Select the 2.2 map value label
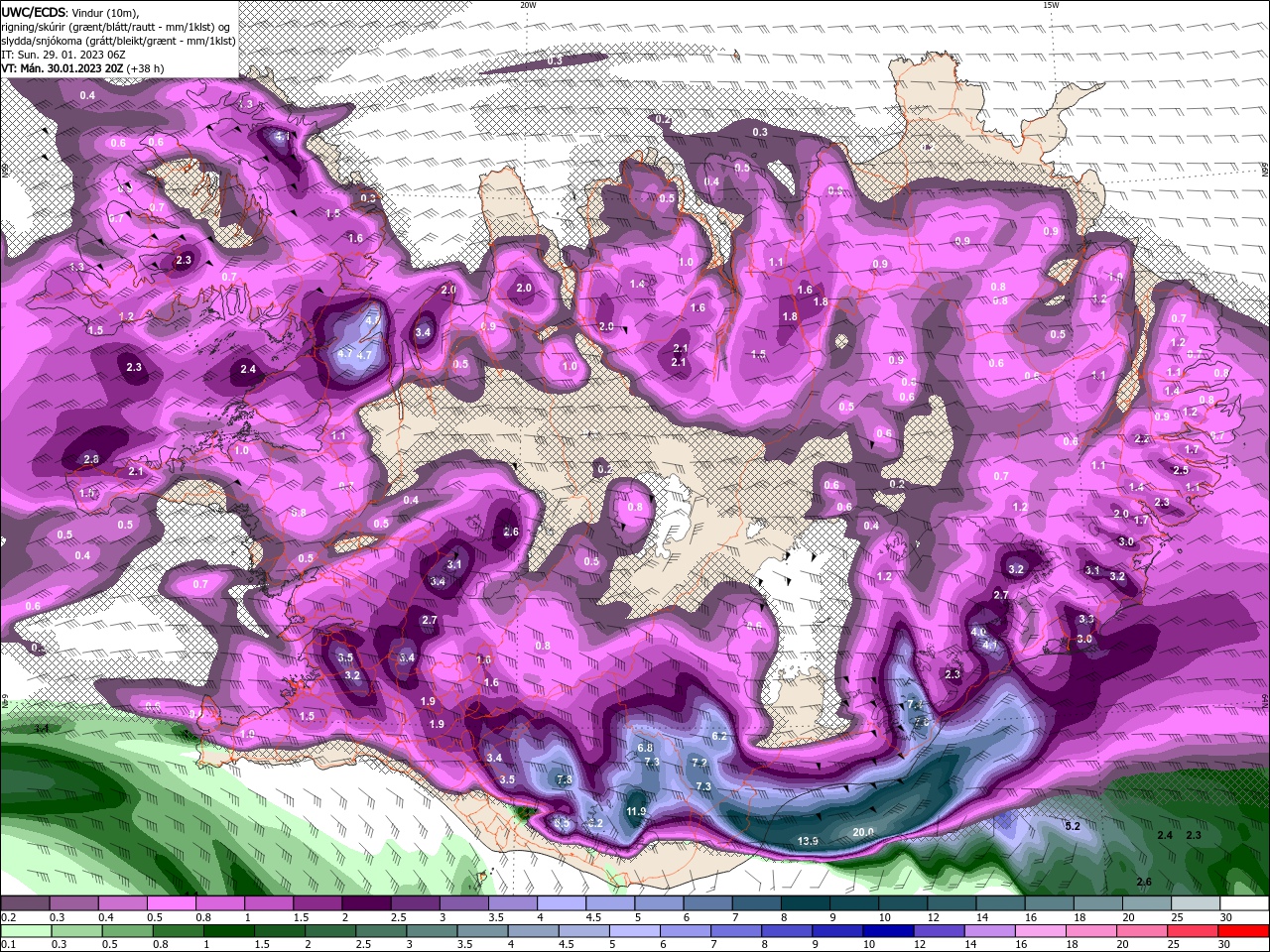The height and width of the screenshot is (952, 1270). coord(1142,438)
